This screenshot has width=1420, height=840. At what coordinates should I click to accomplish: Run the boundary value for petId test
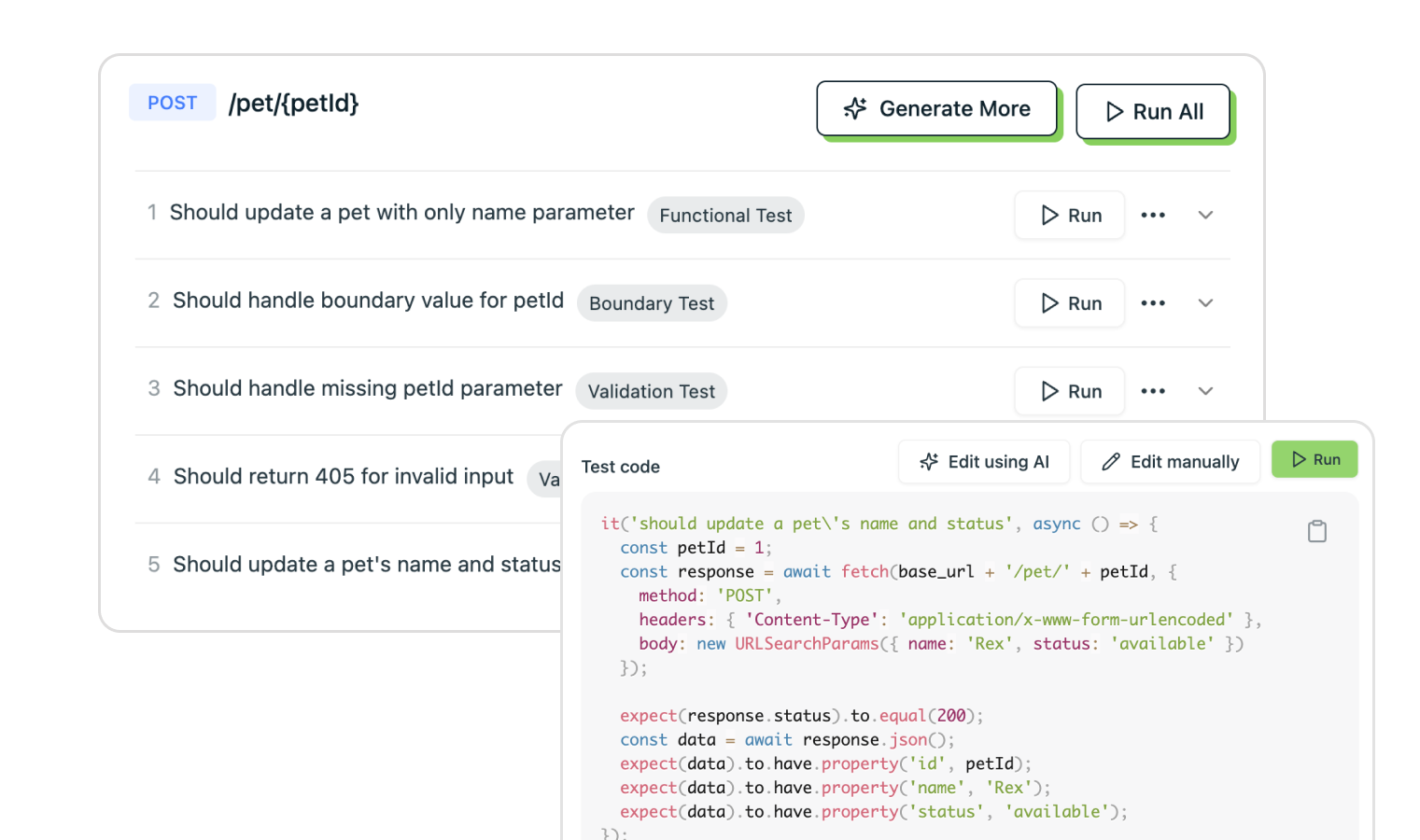[1070, 303]
